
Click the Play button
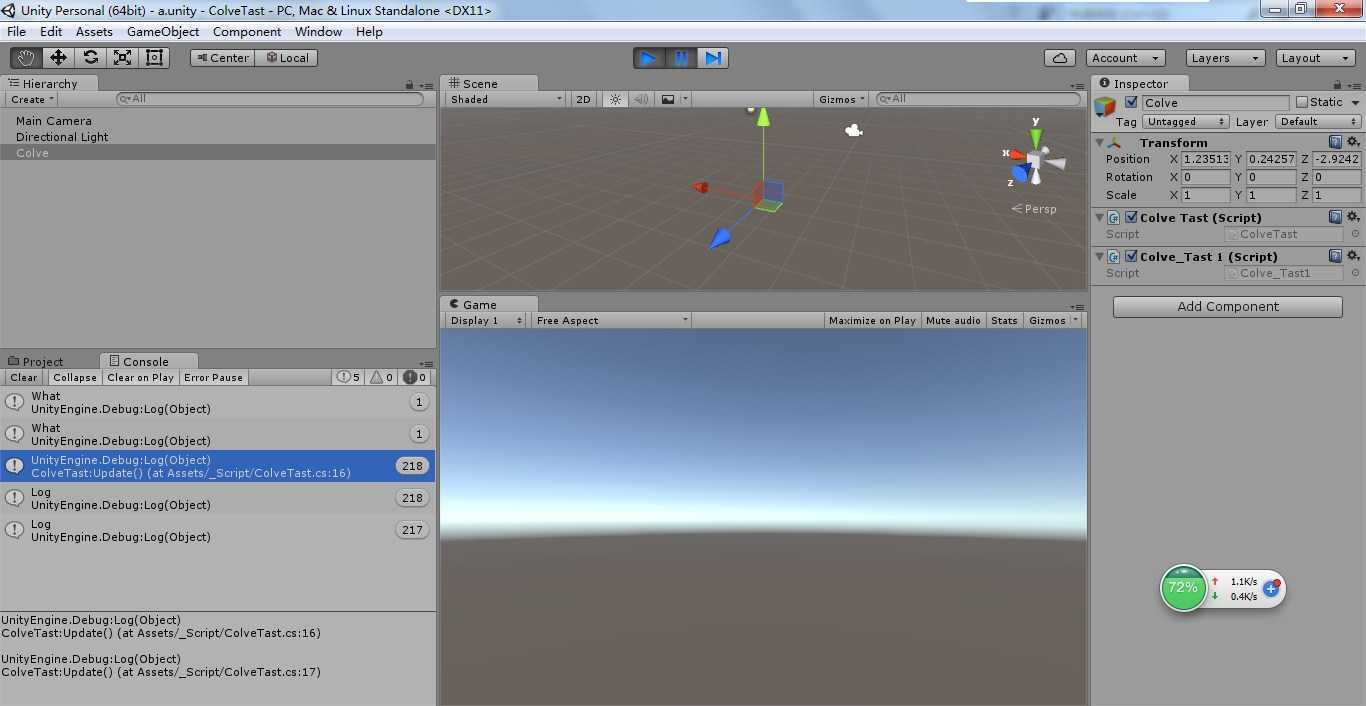pos(649,58)
